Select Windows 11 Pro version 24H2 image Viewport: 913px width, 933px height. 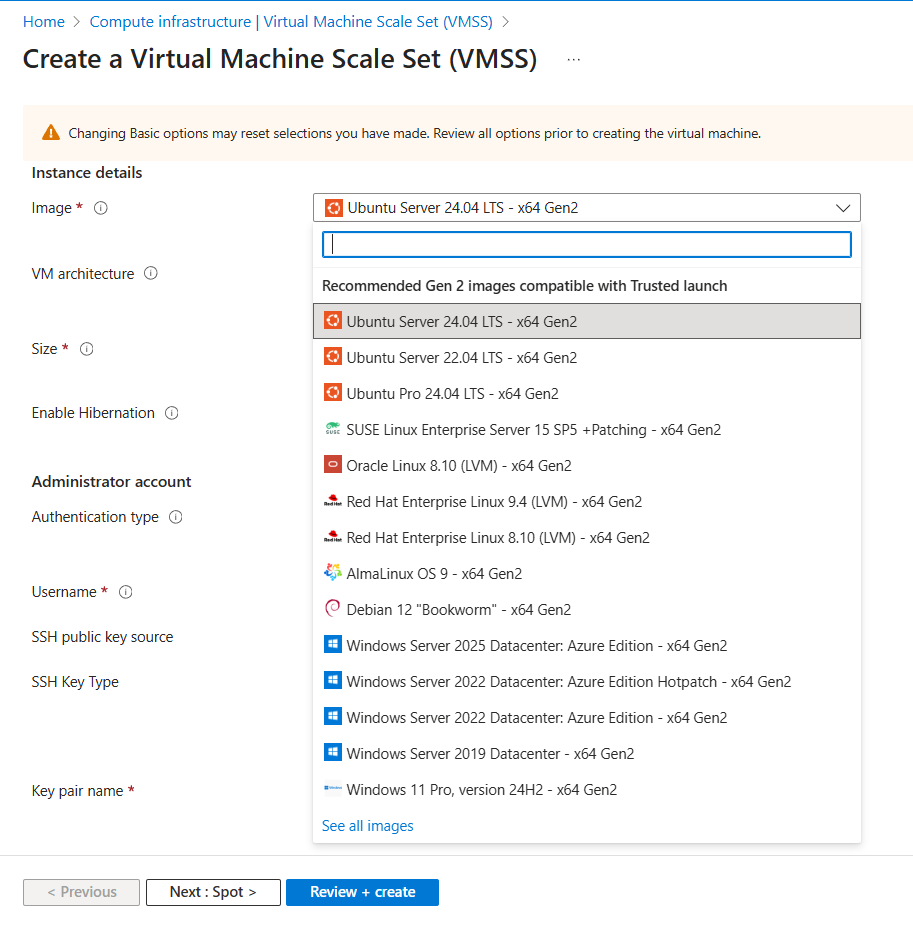pos(481,790)
